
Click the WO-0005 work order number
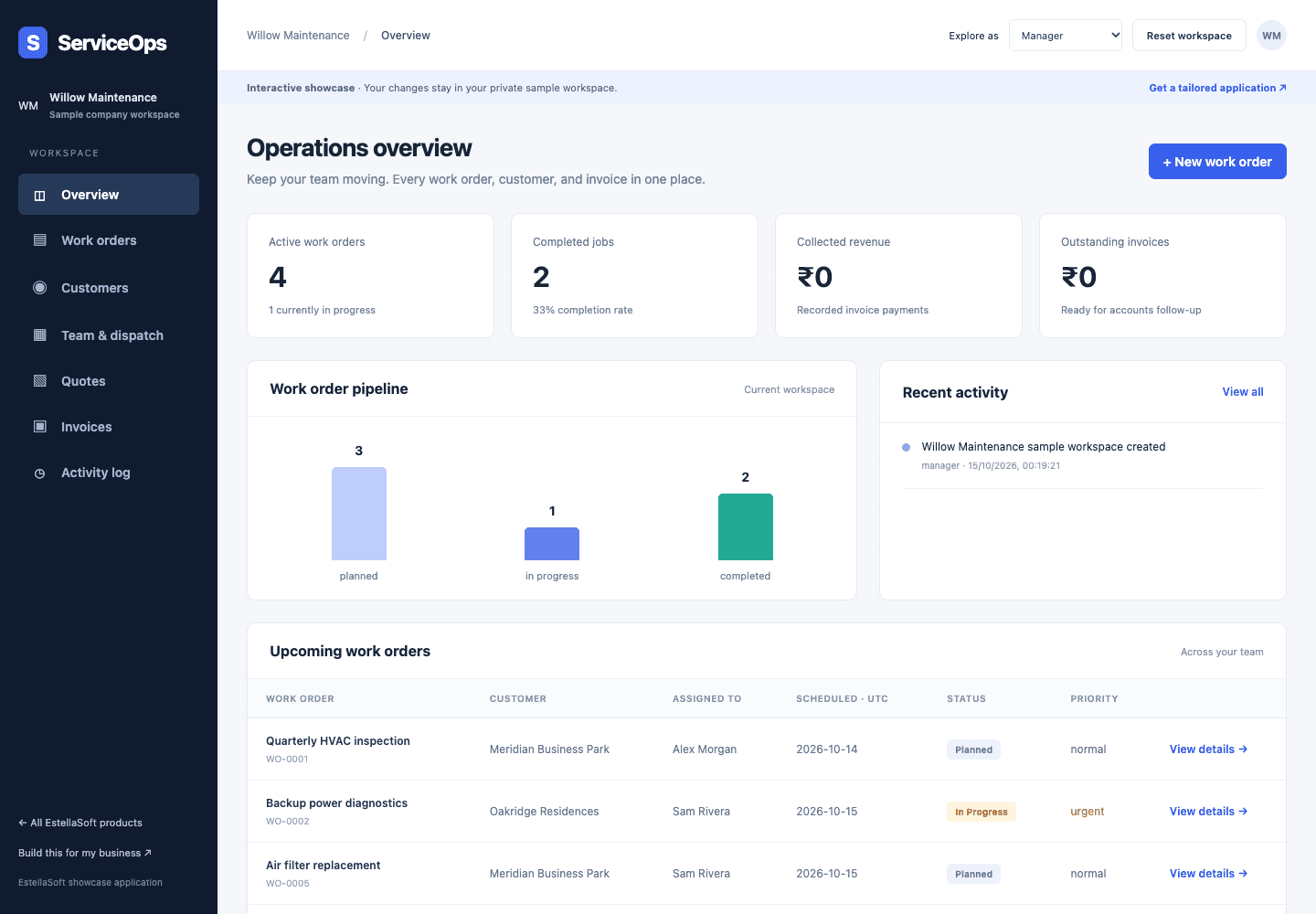[288, 884]
